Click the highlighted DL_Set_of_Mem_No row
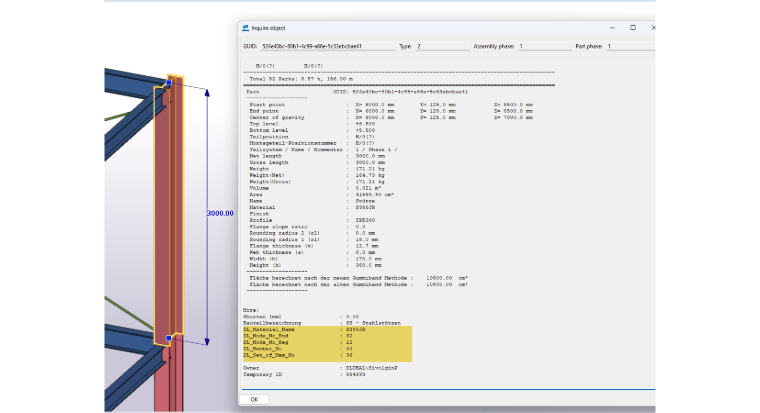Image resolution: width=760 pixels, height=413 pixels. pyautogui.click(x=327, y=355)
